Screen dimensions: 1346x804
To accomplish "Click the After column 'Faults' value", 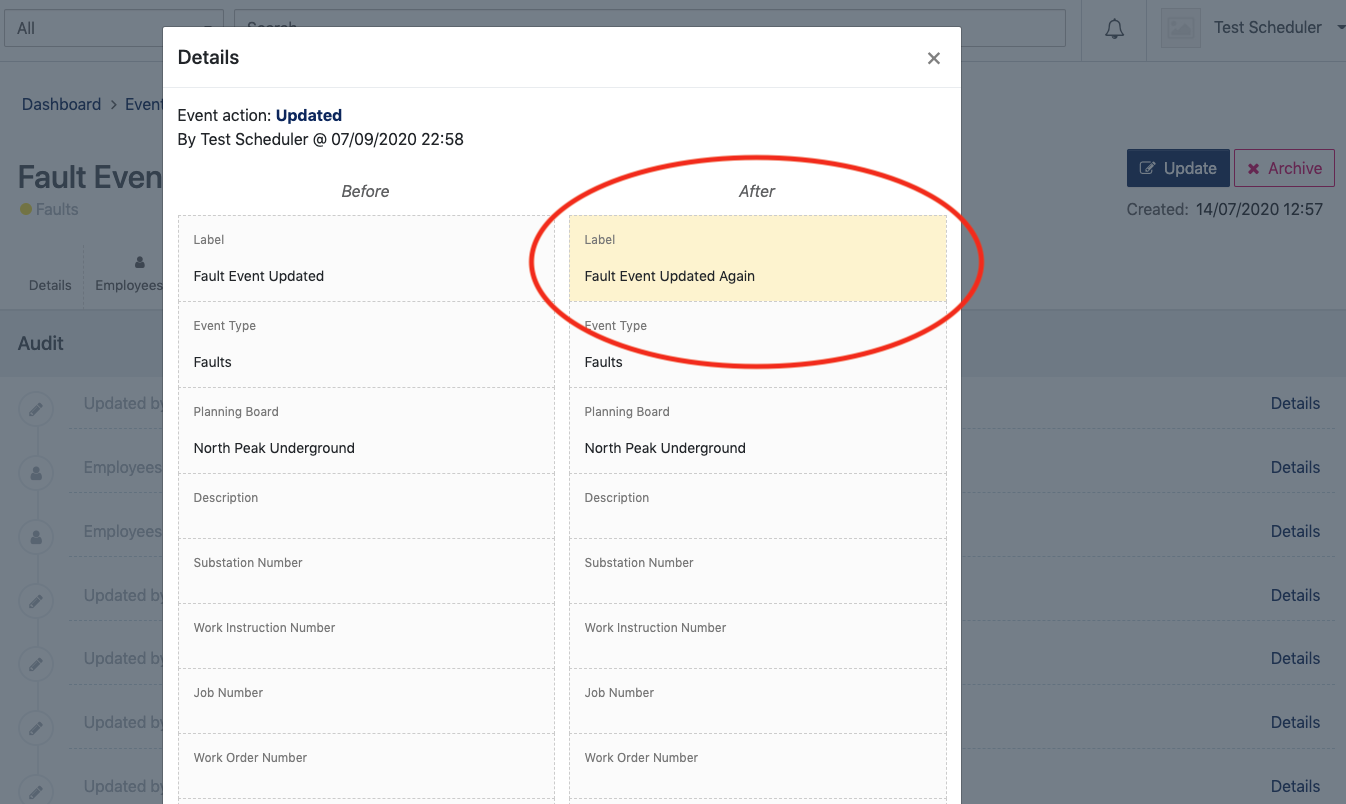I will point(603,362).
